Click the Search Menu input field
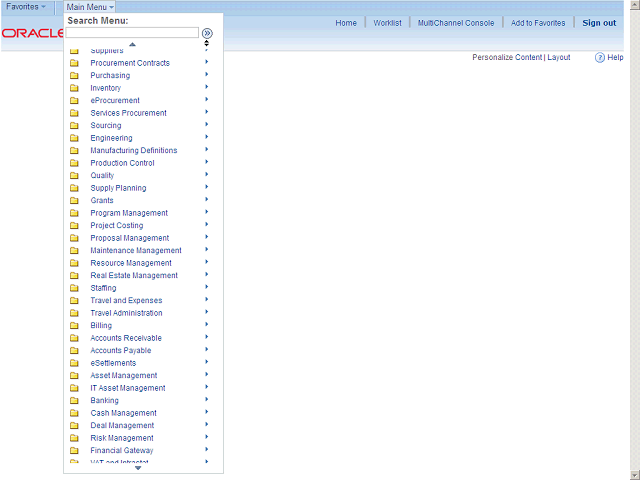This screenshot has width=640, height=480. click(132, 33)
